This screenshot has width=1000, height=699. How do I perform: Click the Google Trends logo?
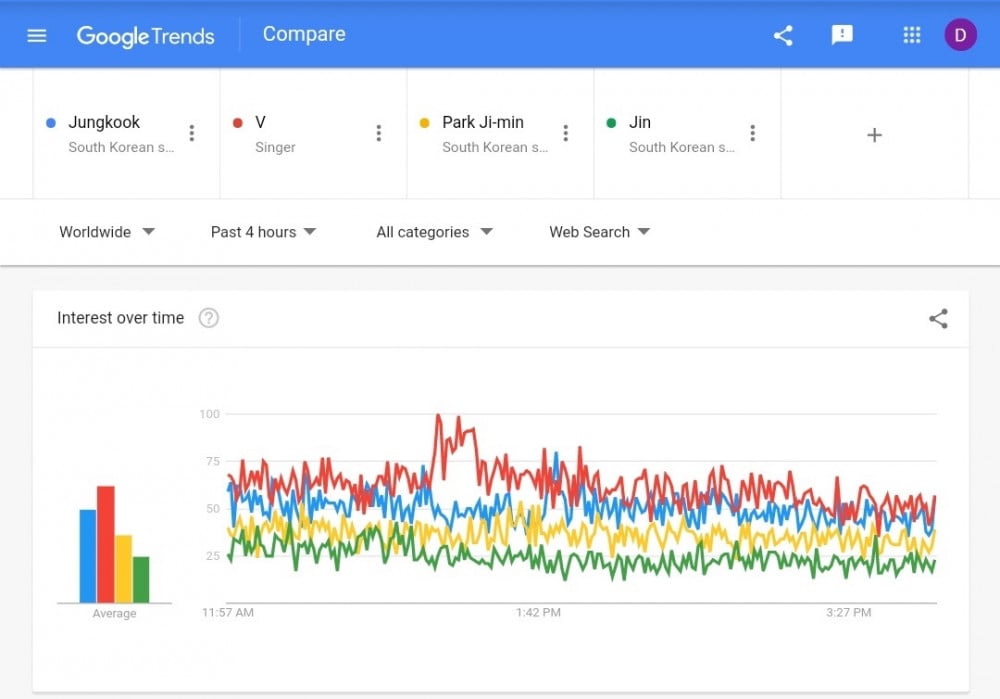point(145,36)
